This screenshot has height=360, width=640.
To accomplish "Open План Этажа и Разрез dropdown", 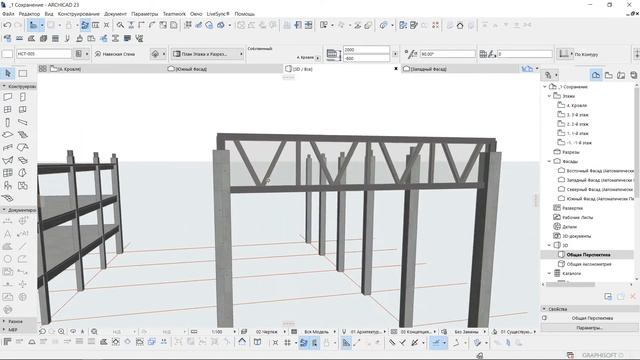I will (208, 54).
